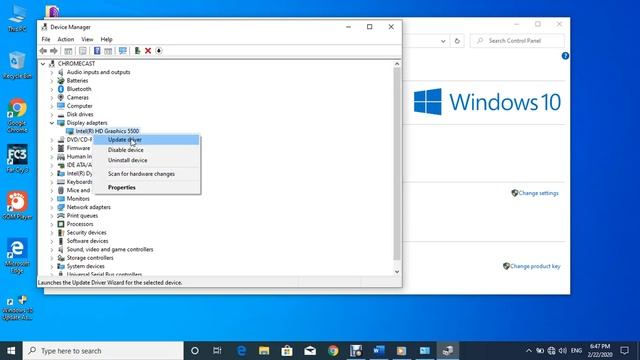Choose Properties from context menu
640x360 pixels.
click(x=147, y=187)
